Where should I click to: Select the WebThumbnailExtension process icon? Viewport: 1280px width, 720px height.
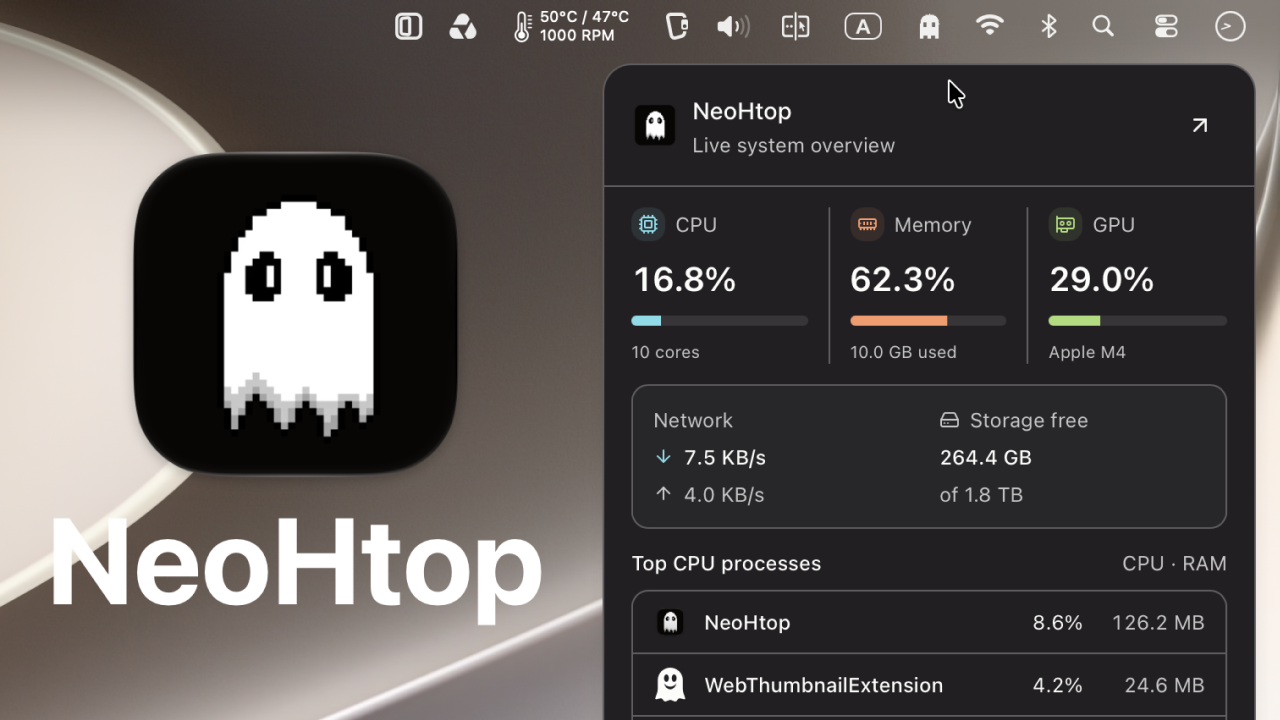pos(670,685)
